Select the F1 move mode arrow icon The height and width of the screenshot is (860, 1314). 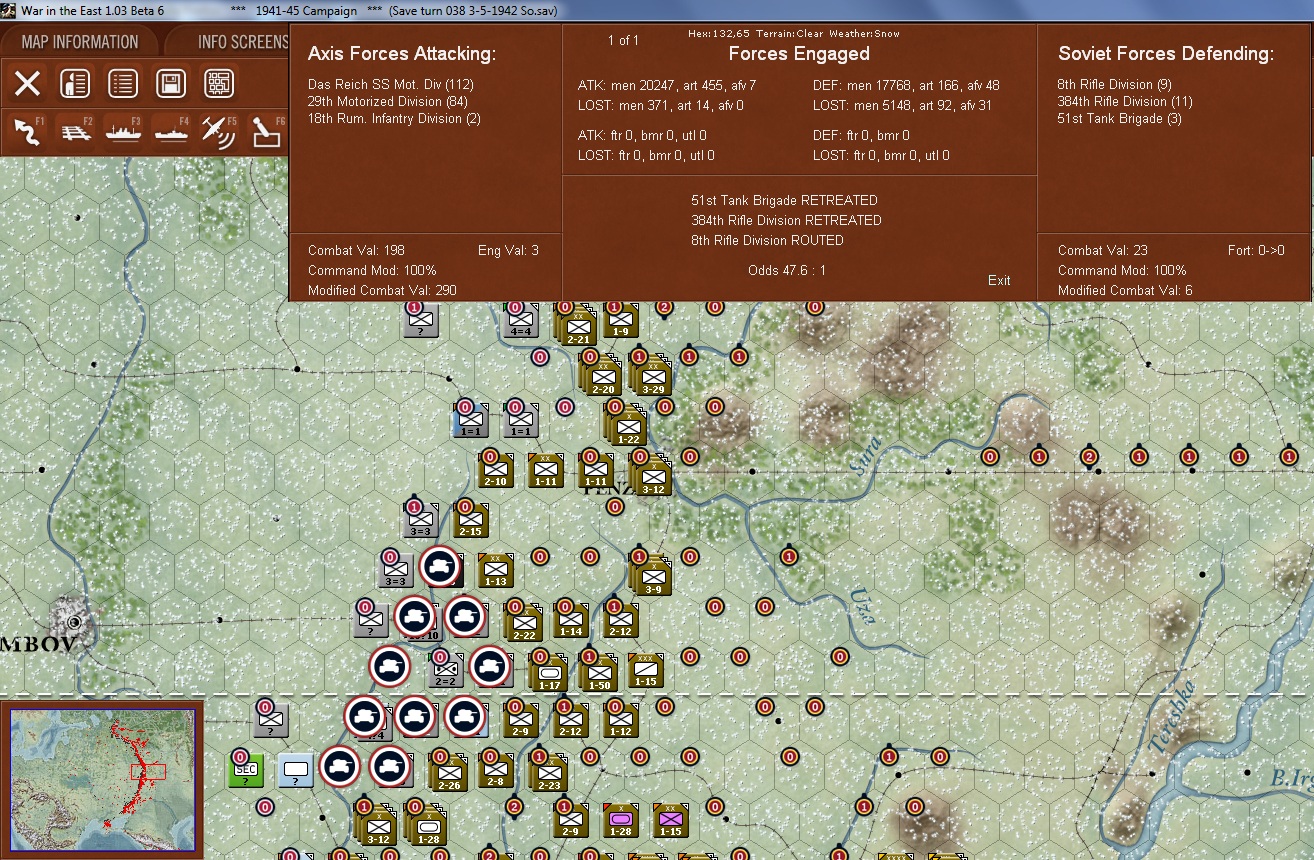[x=27, y=131]
